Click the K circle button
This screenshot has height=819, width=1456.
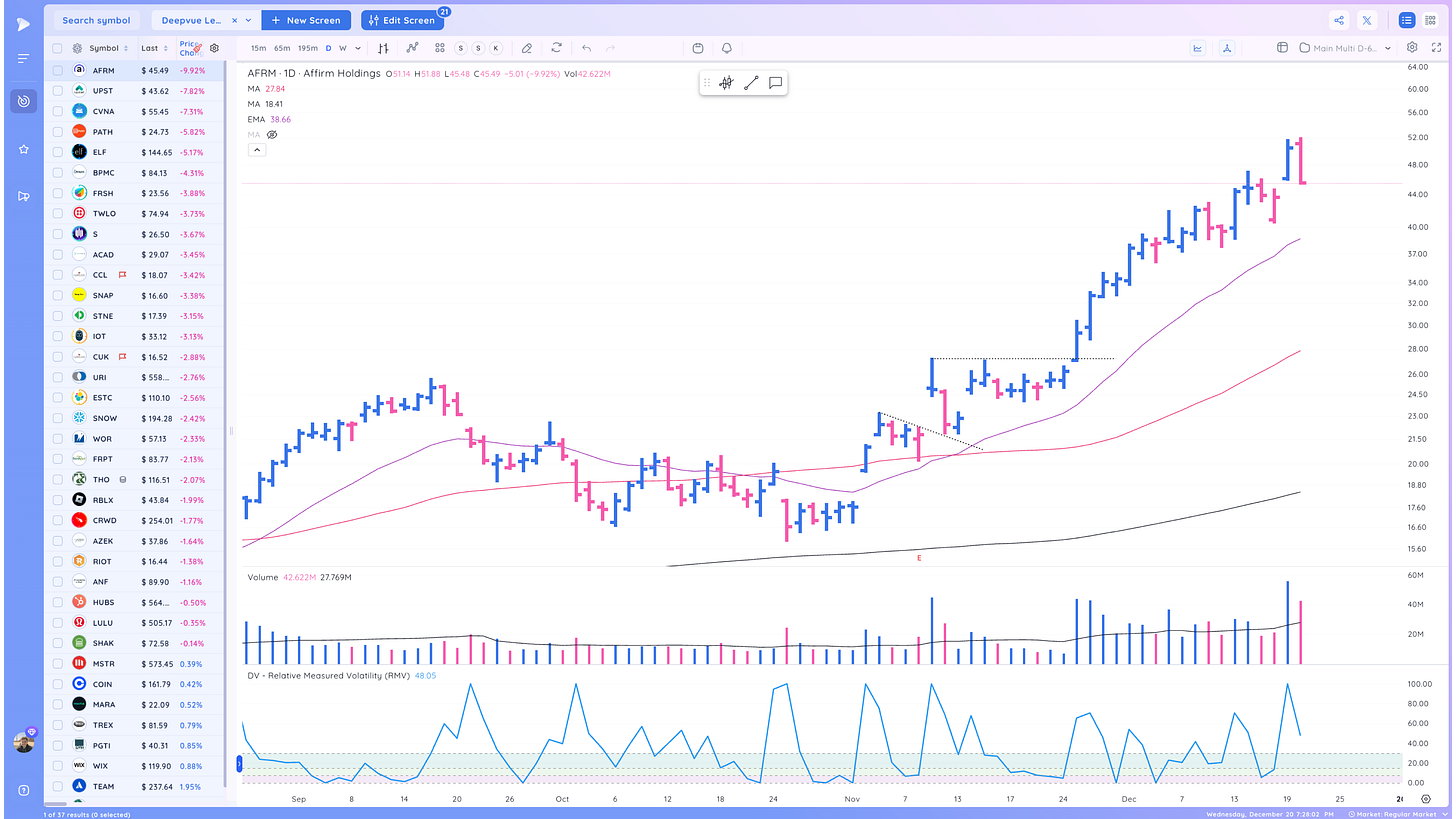click(495, 48)
